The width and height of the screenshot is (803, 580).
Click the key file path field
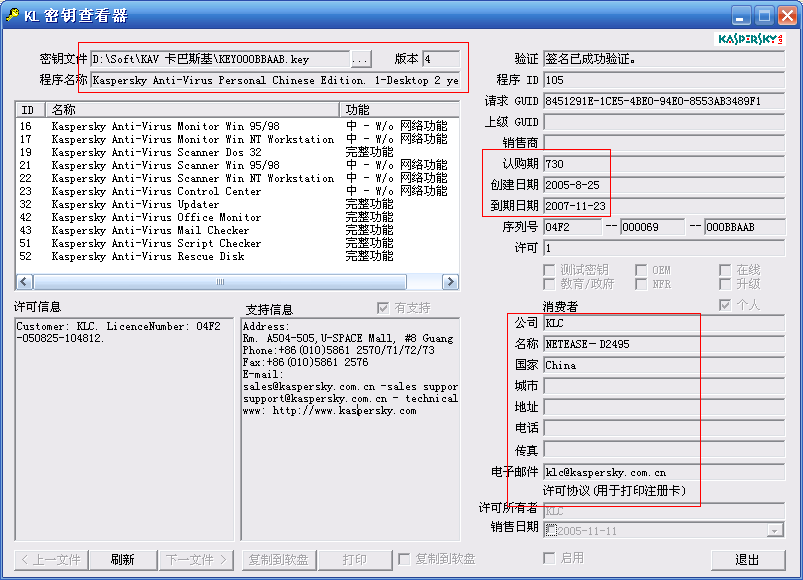coord(218,60)
